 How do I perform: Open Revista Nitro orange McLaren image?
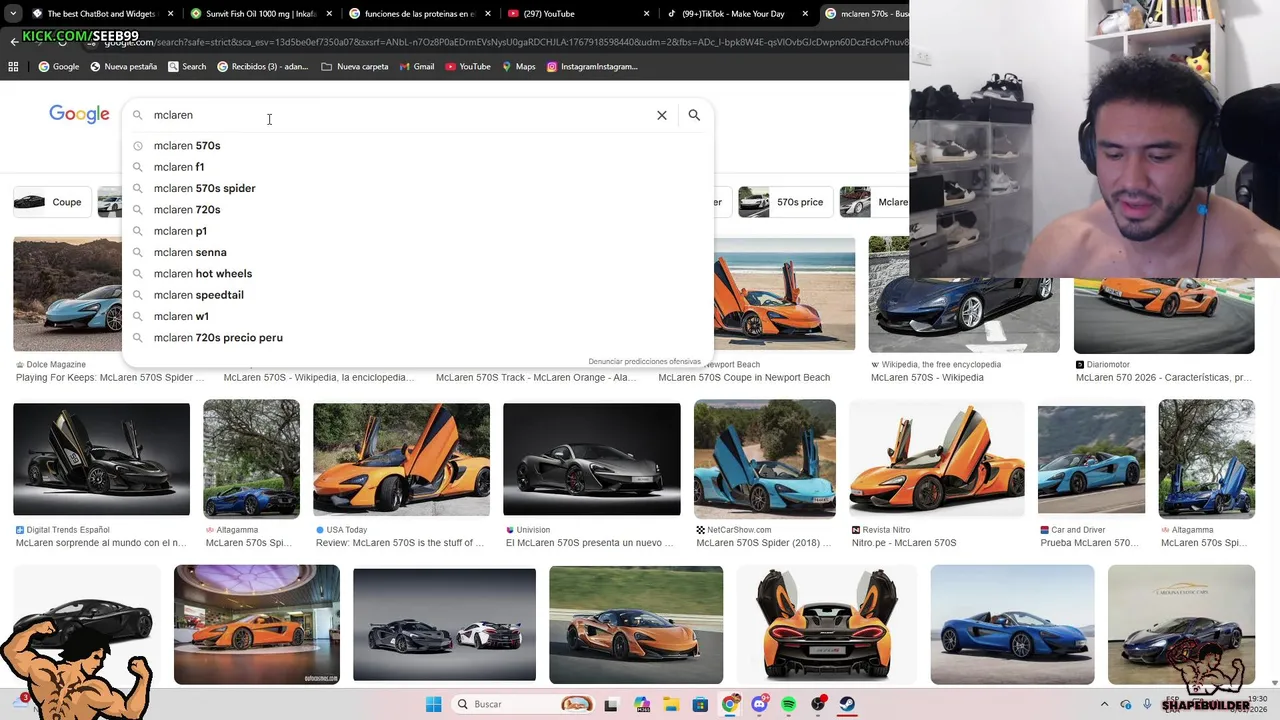pos(937,459)
